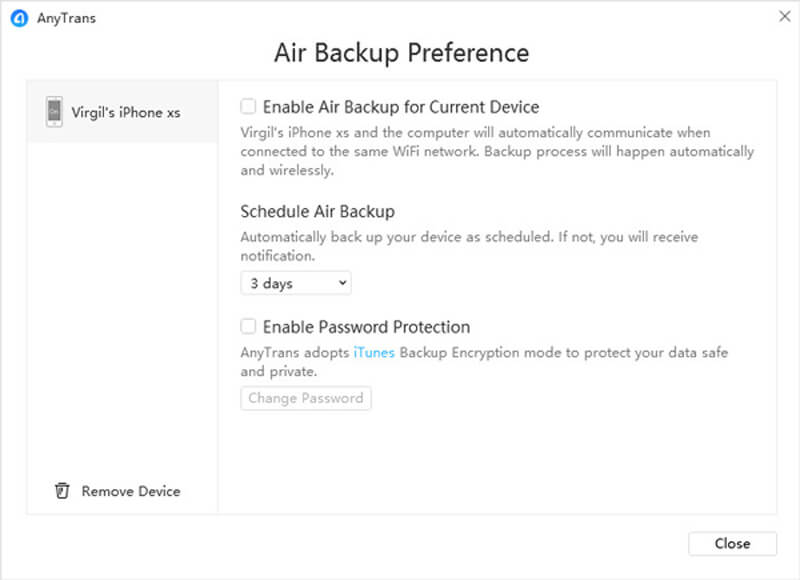Image resolution: width=800 pixels, height=580 pixels.
Task: Click the AnyTrans window title text
Action: click(x=68, y=17)
